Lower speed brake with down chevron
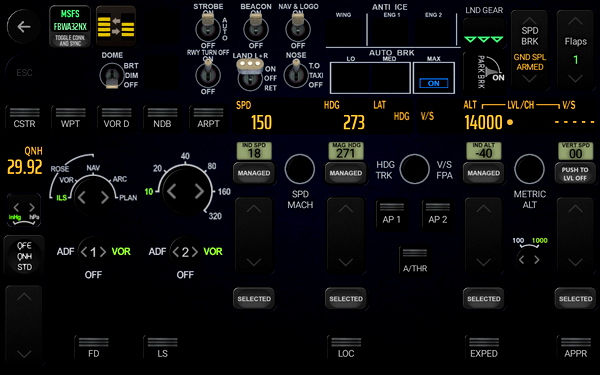Viewport: 600px width, 375px height. (x=529, y=79)
